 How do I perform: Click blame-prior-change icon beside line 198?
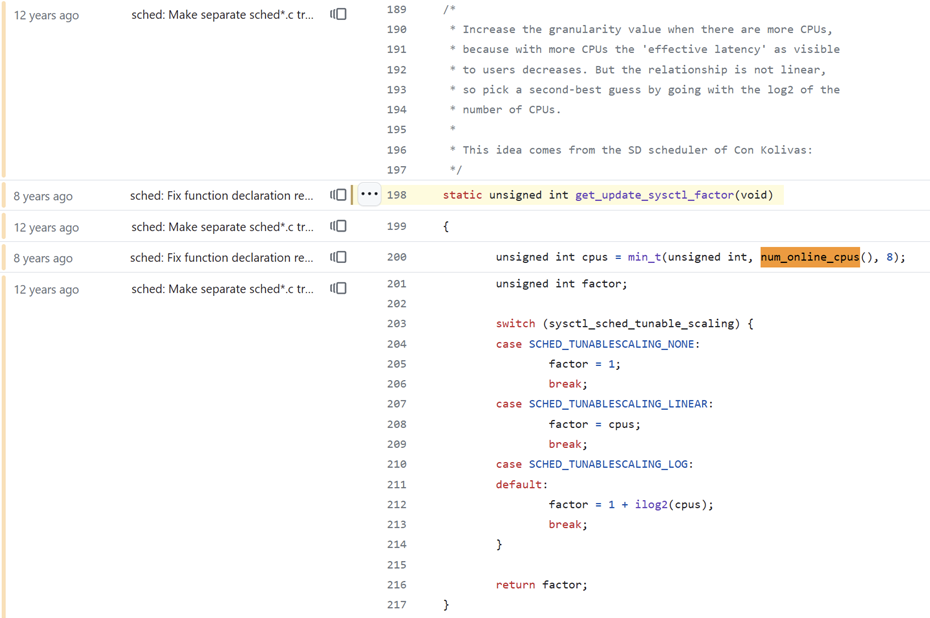339,195
